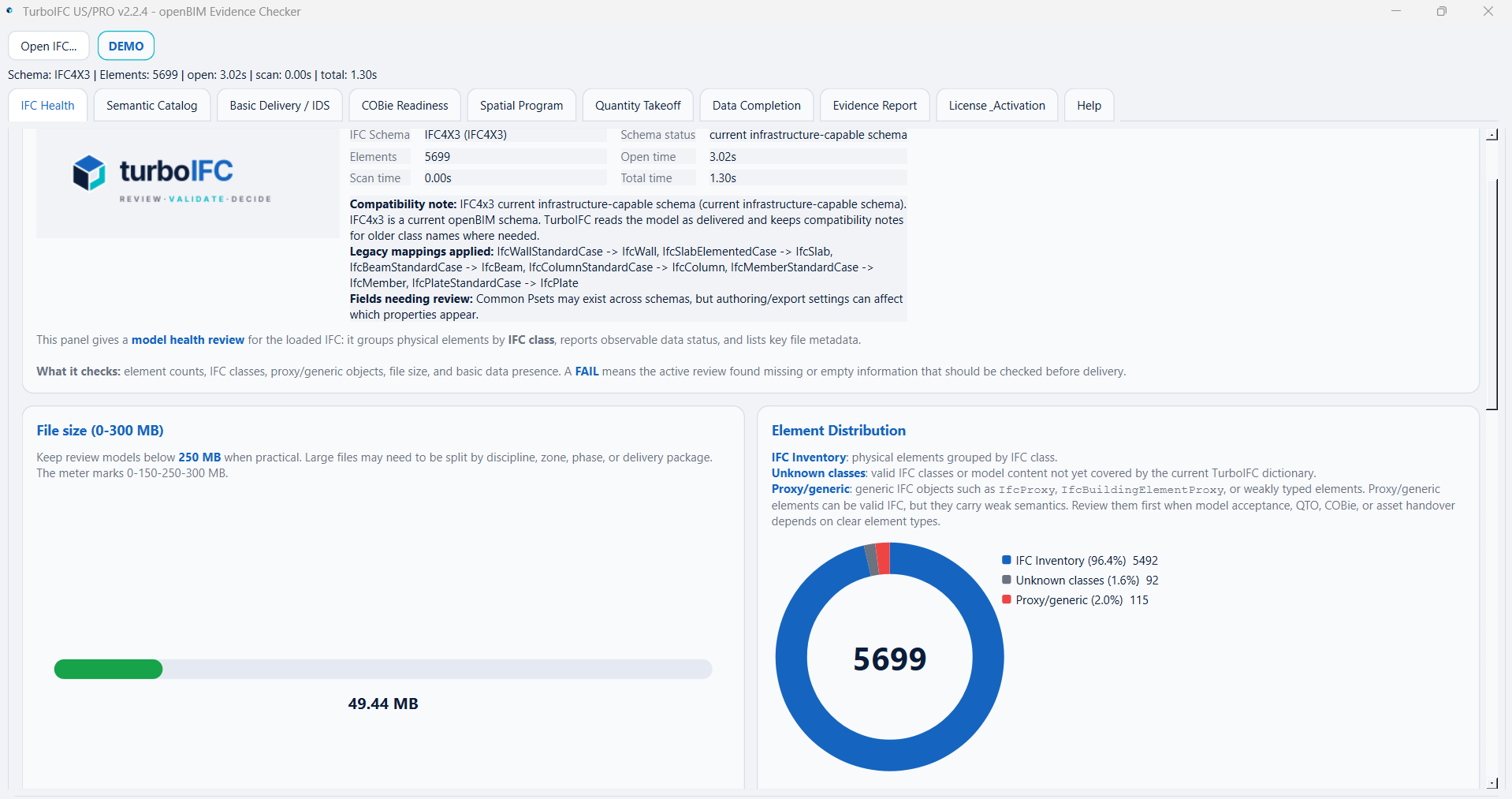
Task: Go to the Basic Delivery / IDS tab
Action: click(280, 106)
